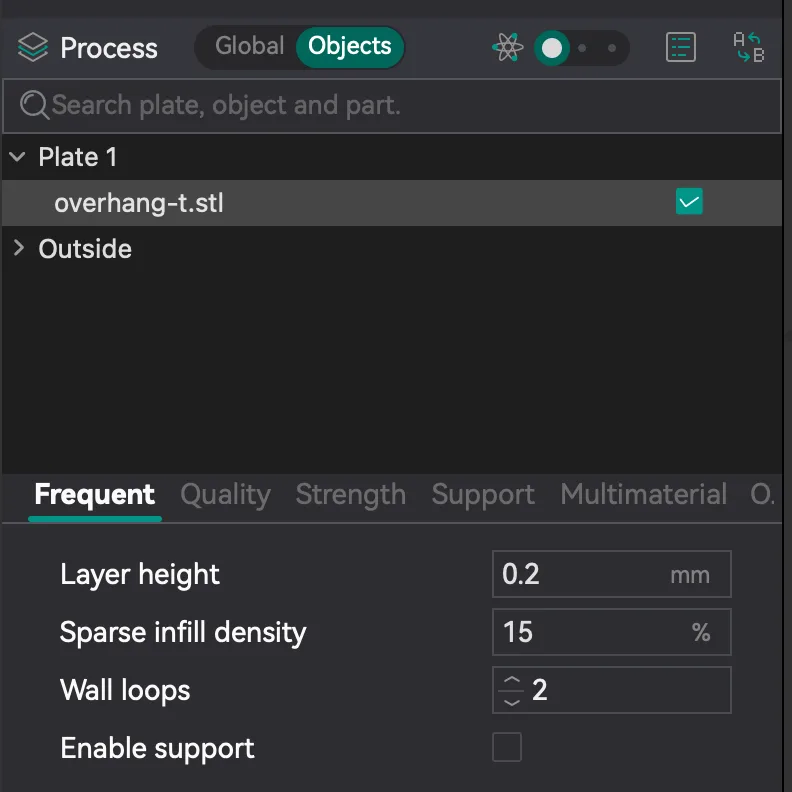Open the Frequent settings tab
This screenshot has height=792, width=792.
pos(94,494)
